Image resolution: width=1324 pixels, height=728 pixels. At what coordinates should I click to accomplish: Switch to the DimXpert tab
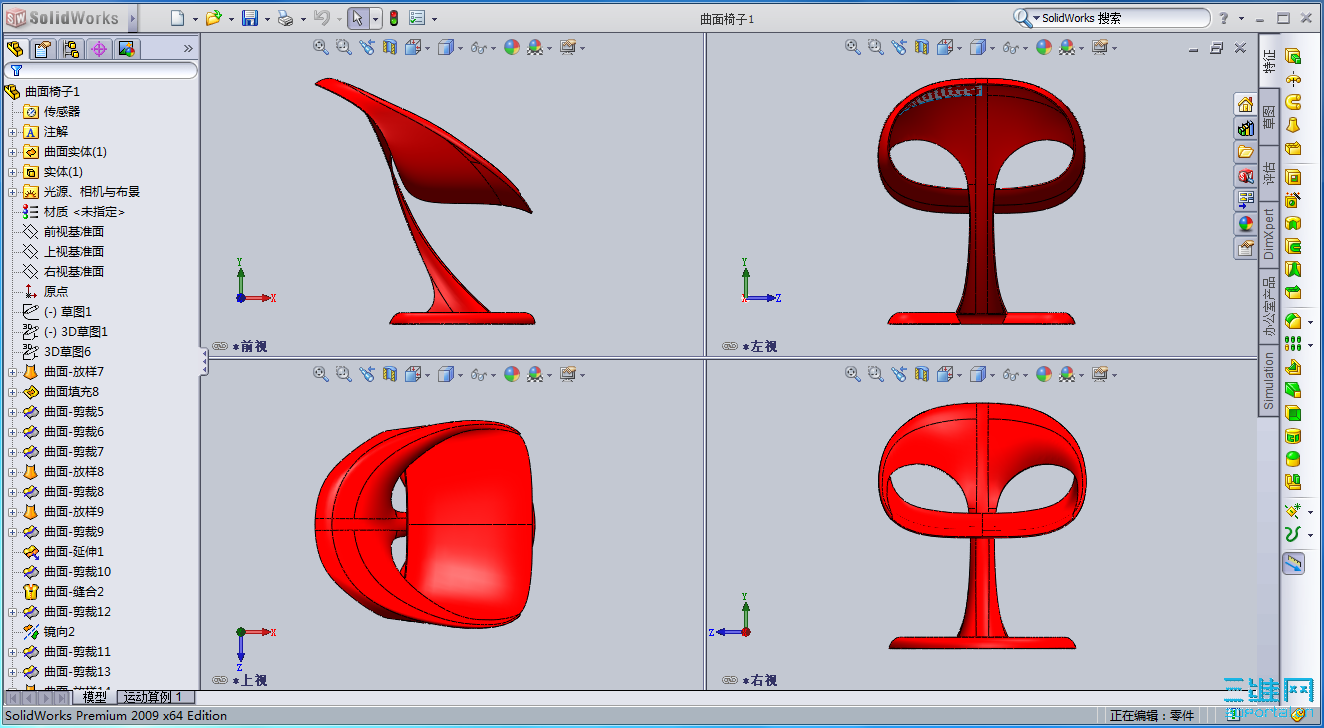point(1269,233)
